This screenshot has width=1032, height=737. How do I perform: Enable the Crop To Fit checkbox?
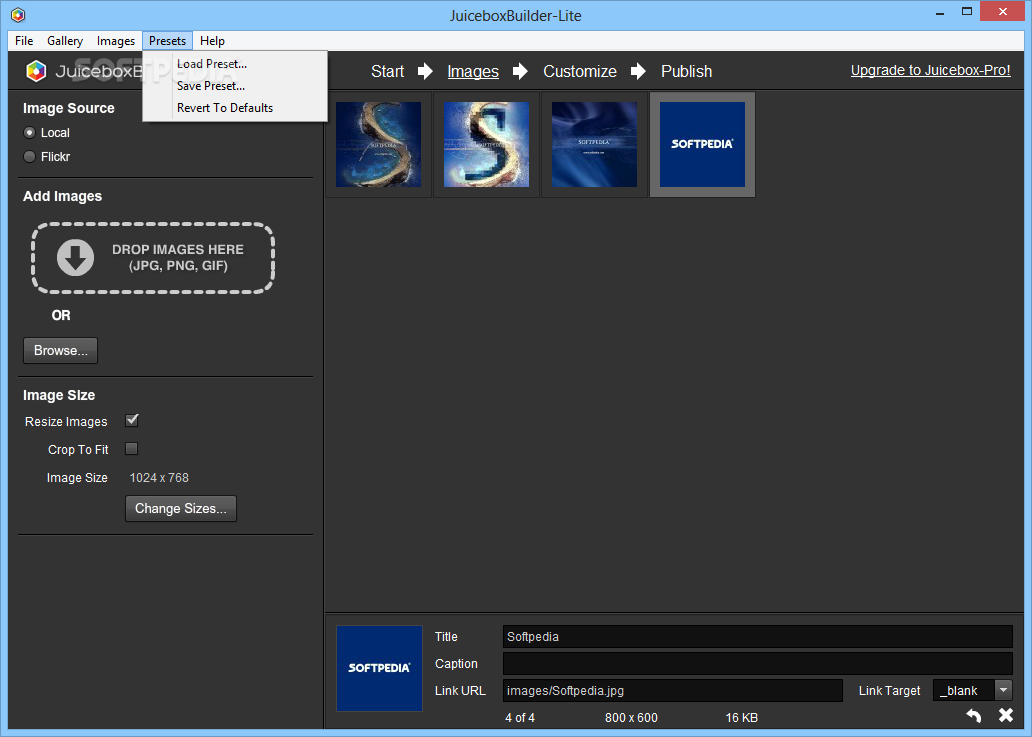pos(132,449)
